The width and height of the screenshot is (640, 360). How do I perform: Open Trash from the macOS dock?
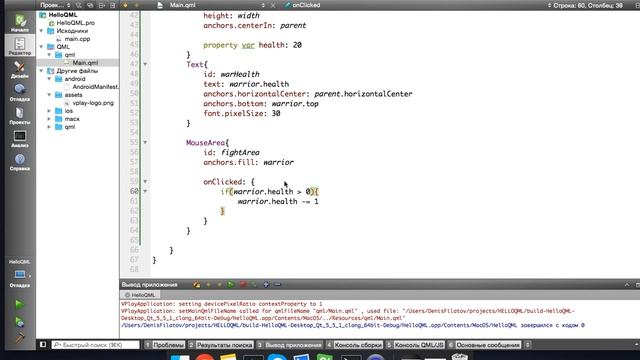coord(460,357)
